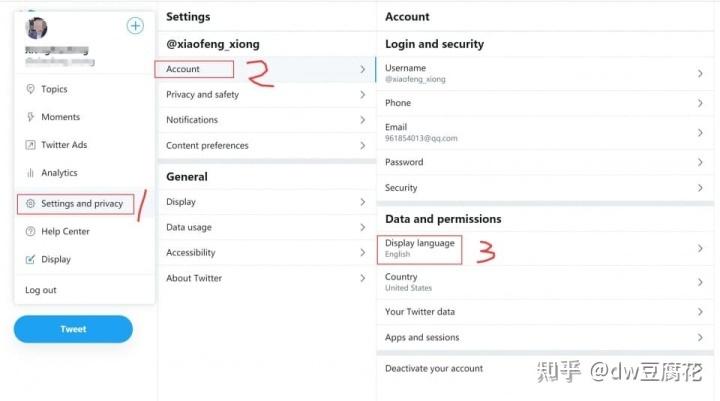Expand the Country setting chevron
This screenshot has width=720, height=401.
click(x=700, y=282)
